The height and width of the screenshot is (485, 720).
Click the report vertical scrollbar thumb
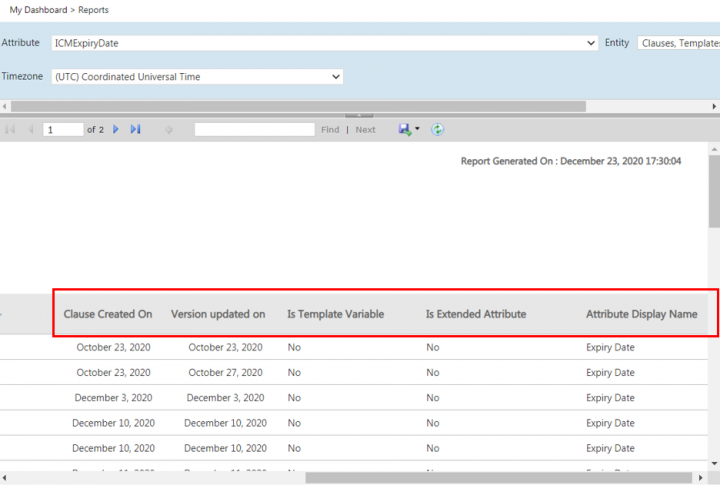pos(714,190)
